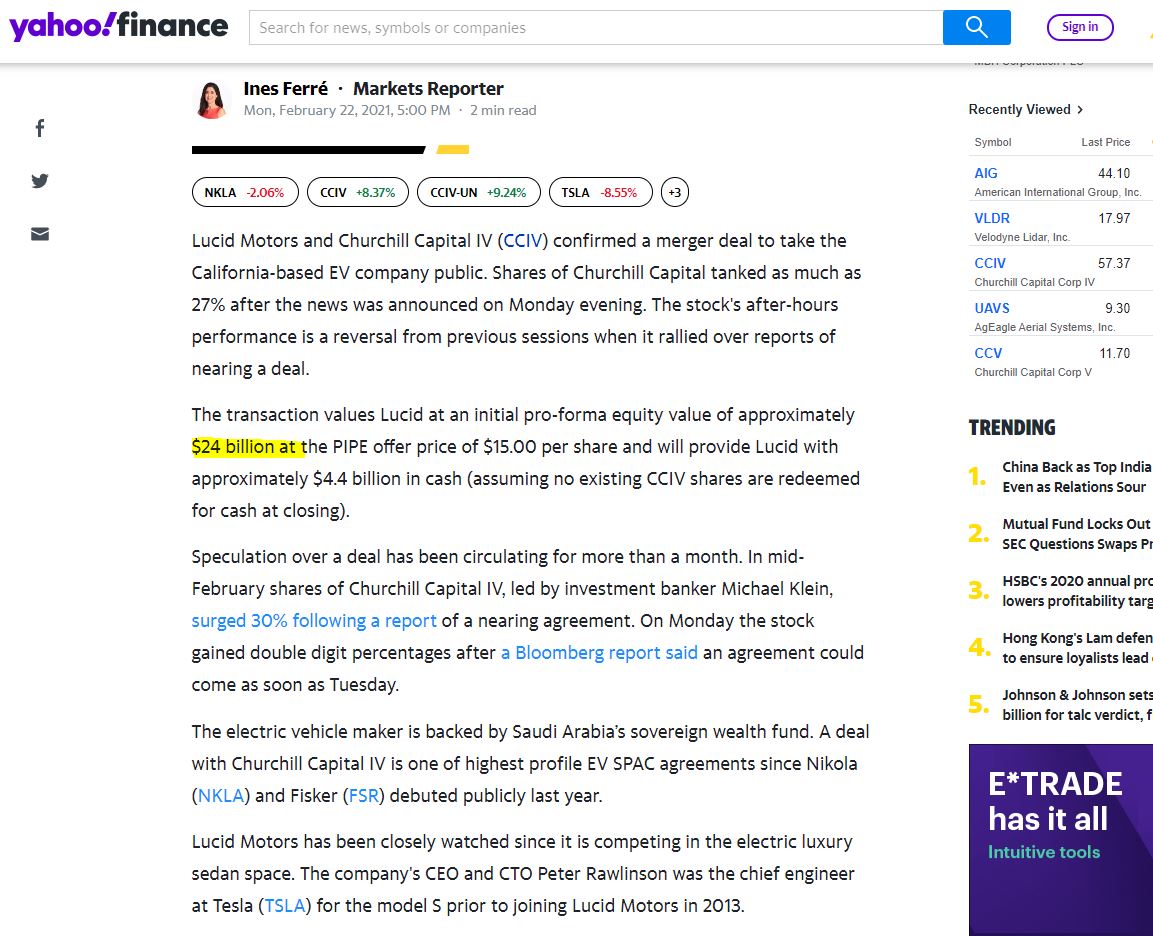Viewport: 1153px width, 936px height.
Task: Focus the news and symbols search field
Action: [x=596, y=27]
